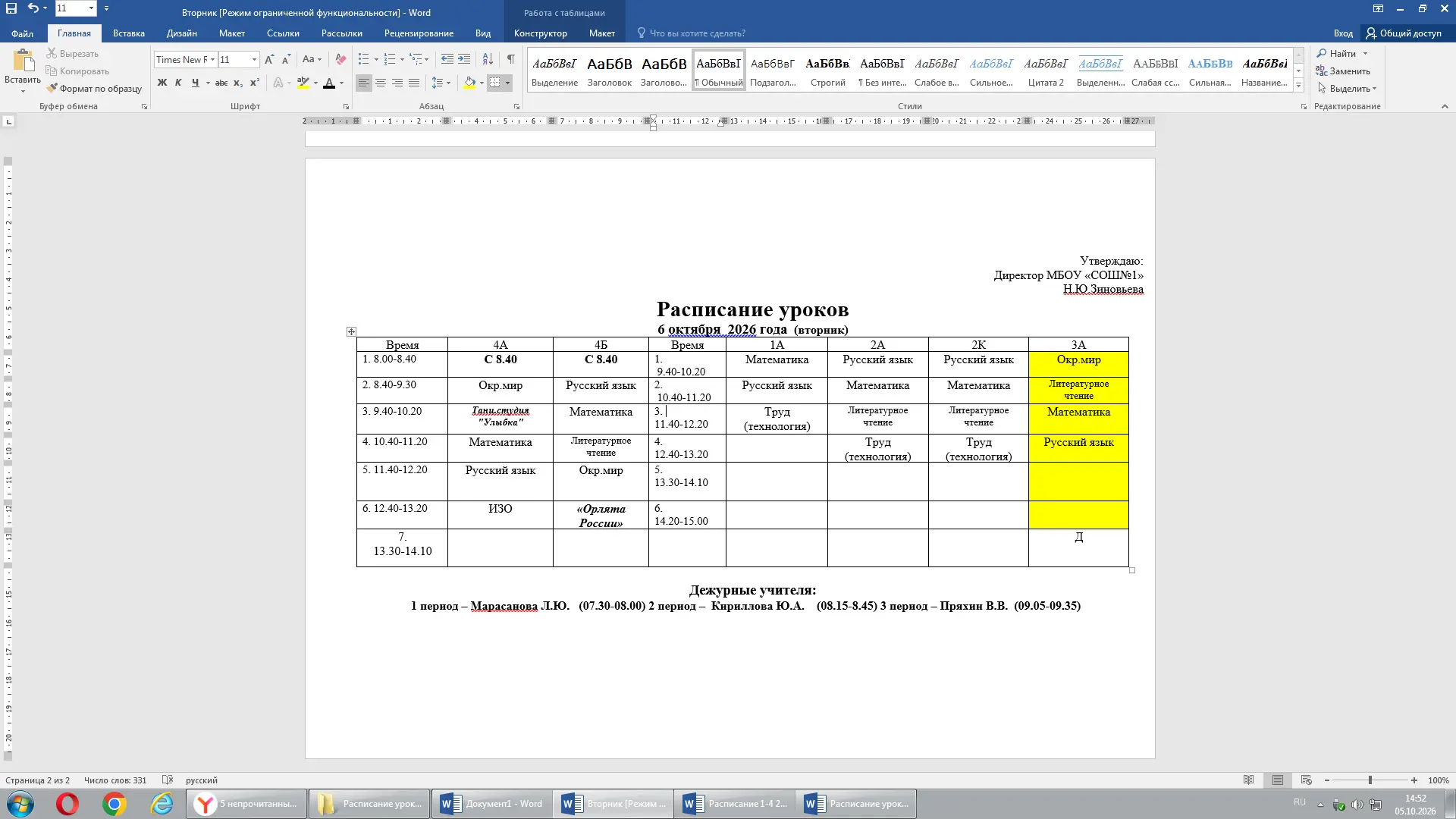Open the Вставка tab
This screenshot has width=1456, height=819.
click(x=129, y=33)
